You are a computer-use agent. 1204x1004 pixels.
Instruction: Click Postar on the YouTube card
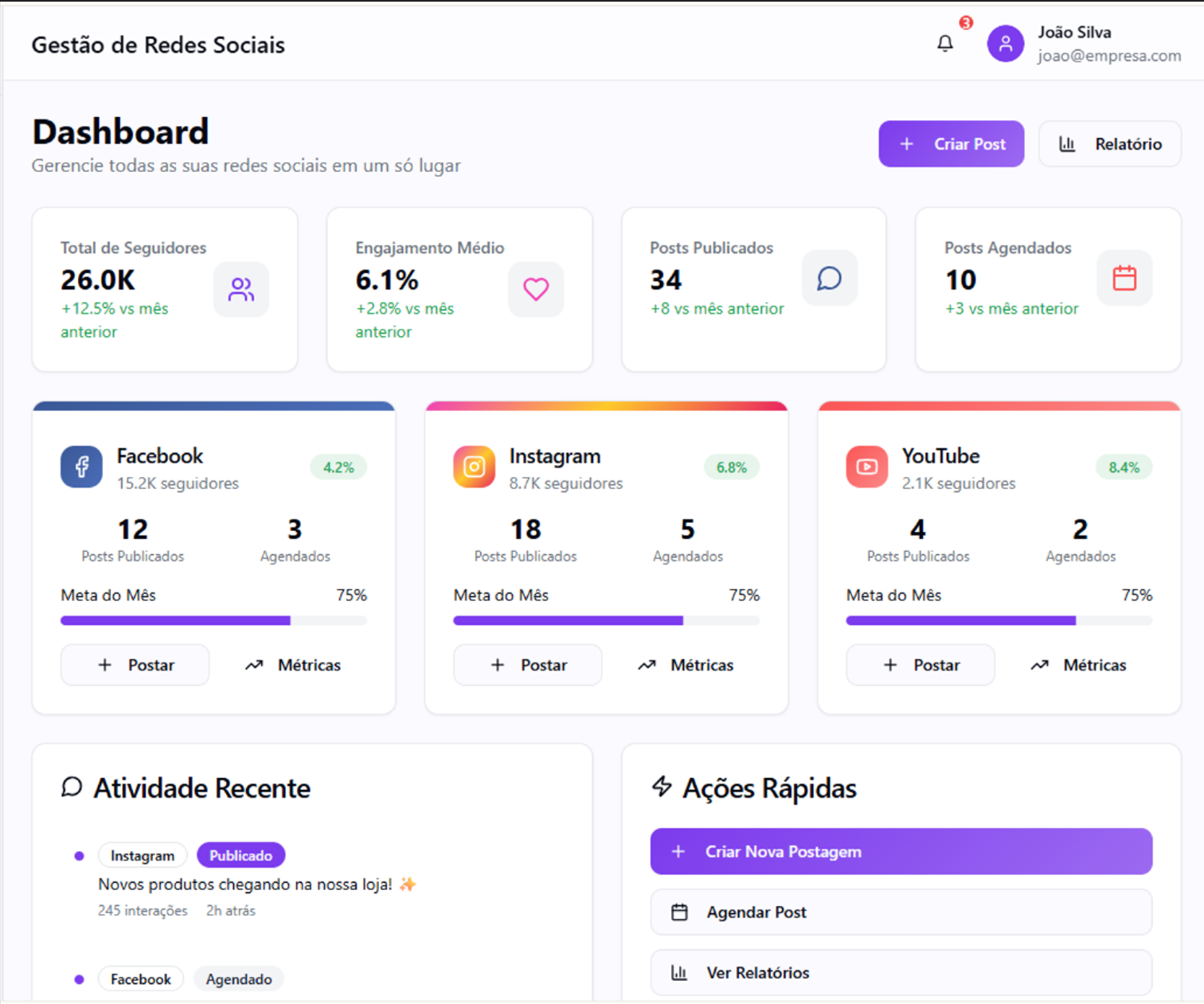point(921,665)
